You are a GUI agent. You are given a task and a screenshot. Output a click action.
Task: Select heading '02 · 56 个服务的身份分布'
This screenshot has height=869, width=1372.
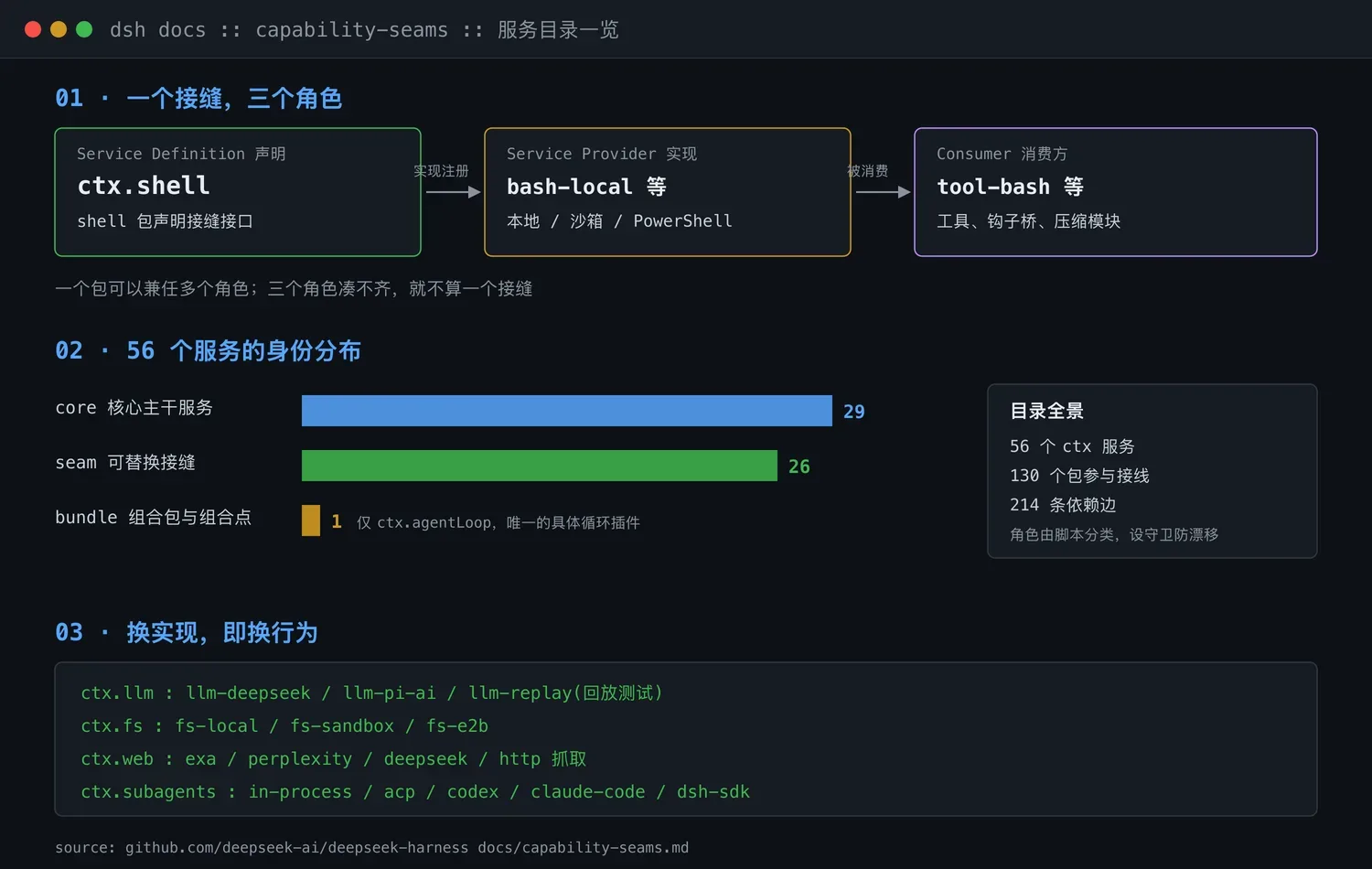click(x=208, y=350)
